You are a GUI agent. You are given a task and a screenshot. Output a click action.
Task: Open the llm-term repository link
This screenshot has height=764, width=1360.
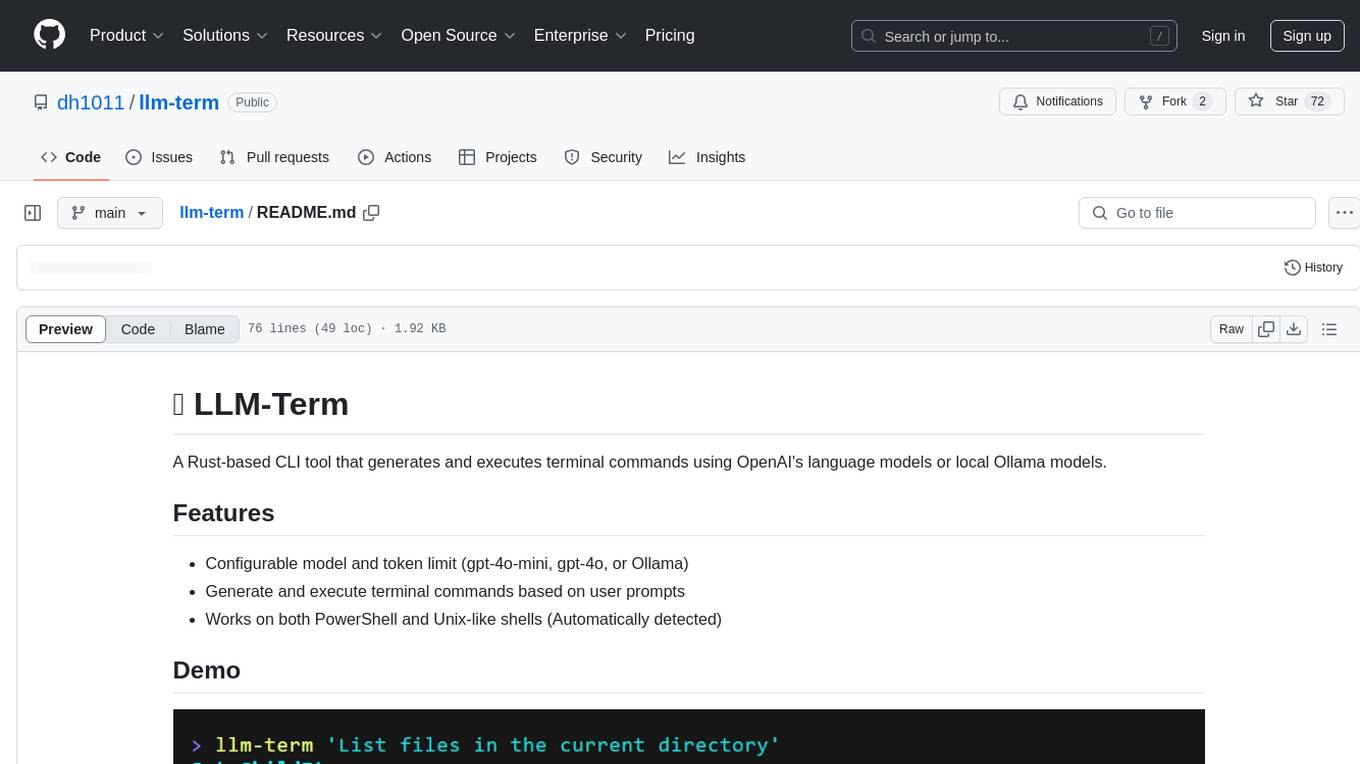[179, 102]
